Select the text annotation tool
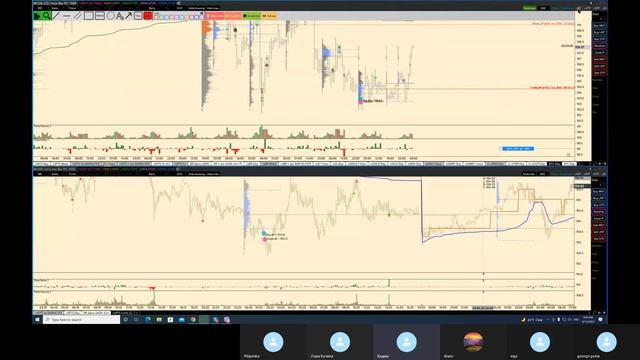The width and height of the screenshot is (640, 360). 120,16
